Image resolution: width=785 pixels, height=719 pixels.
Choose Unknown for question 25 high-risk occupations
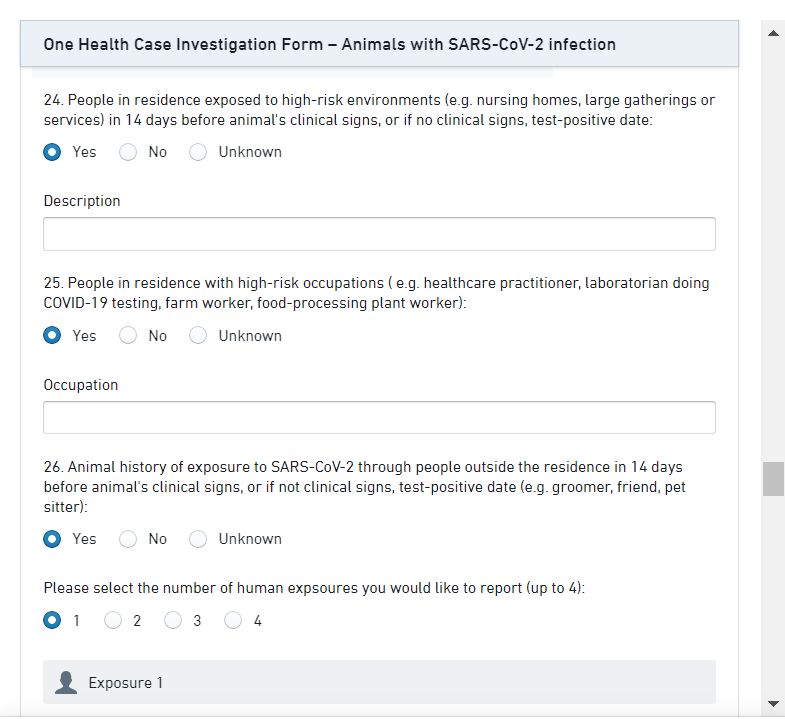click(198, 336)
